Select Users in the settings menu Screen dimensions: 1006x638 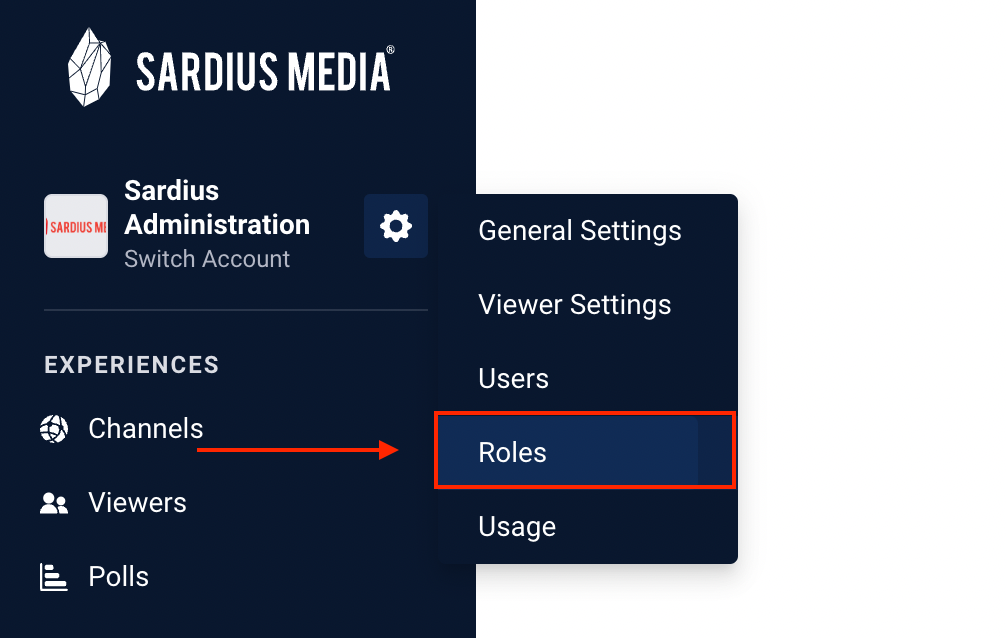click(x=513, y=379)
